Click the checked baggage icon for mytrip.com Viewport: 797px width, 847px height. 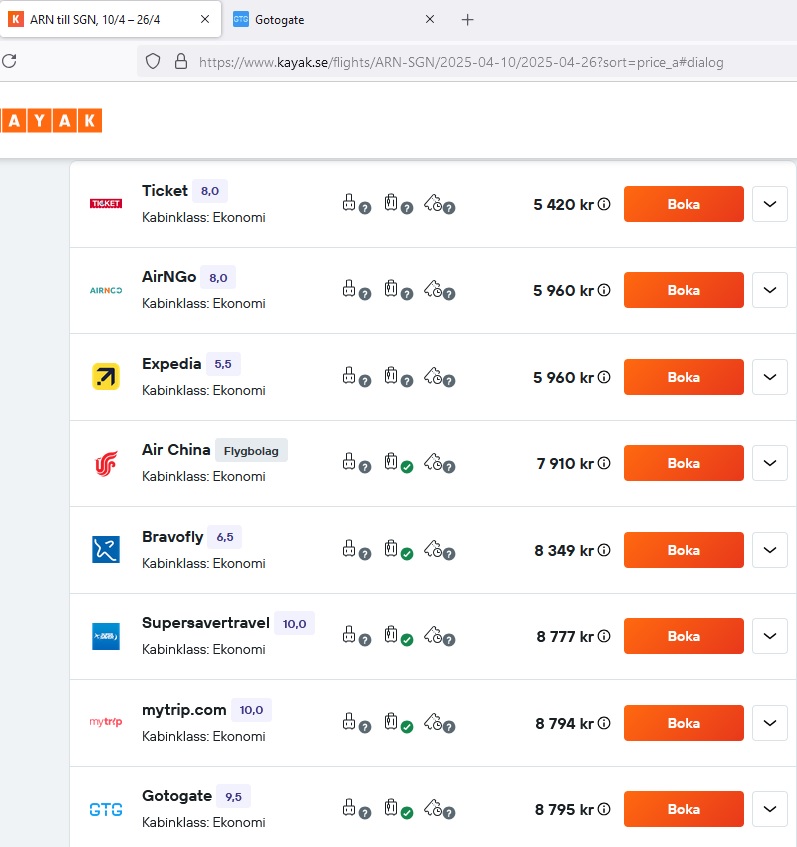pyautogui.click(x=393, y=722)
